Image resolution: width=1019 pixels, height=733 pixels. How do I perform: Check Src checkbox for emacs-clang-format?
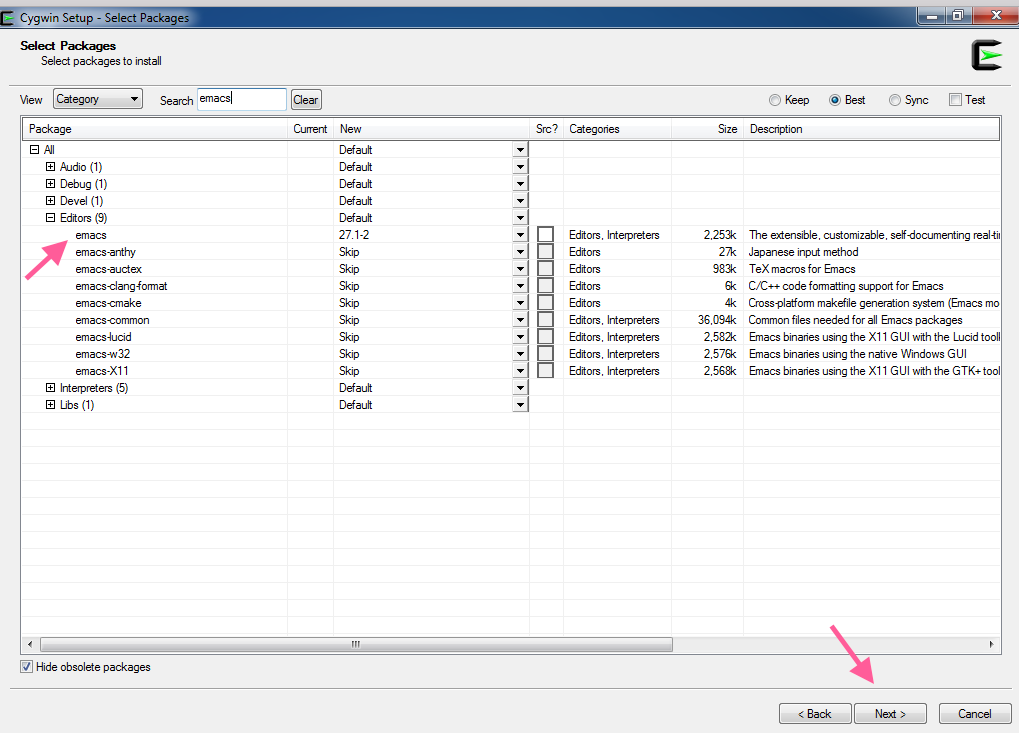pyautogui.click(x=546, y=285)
